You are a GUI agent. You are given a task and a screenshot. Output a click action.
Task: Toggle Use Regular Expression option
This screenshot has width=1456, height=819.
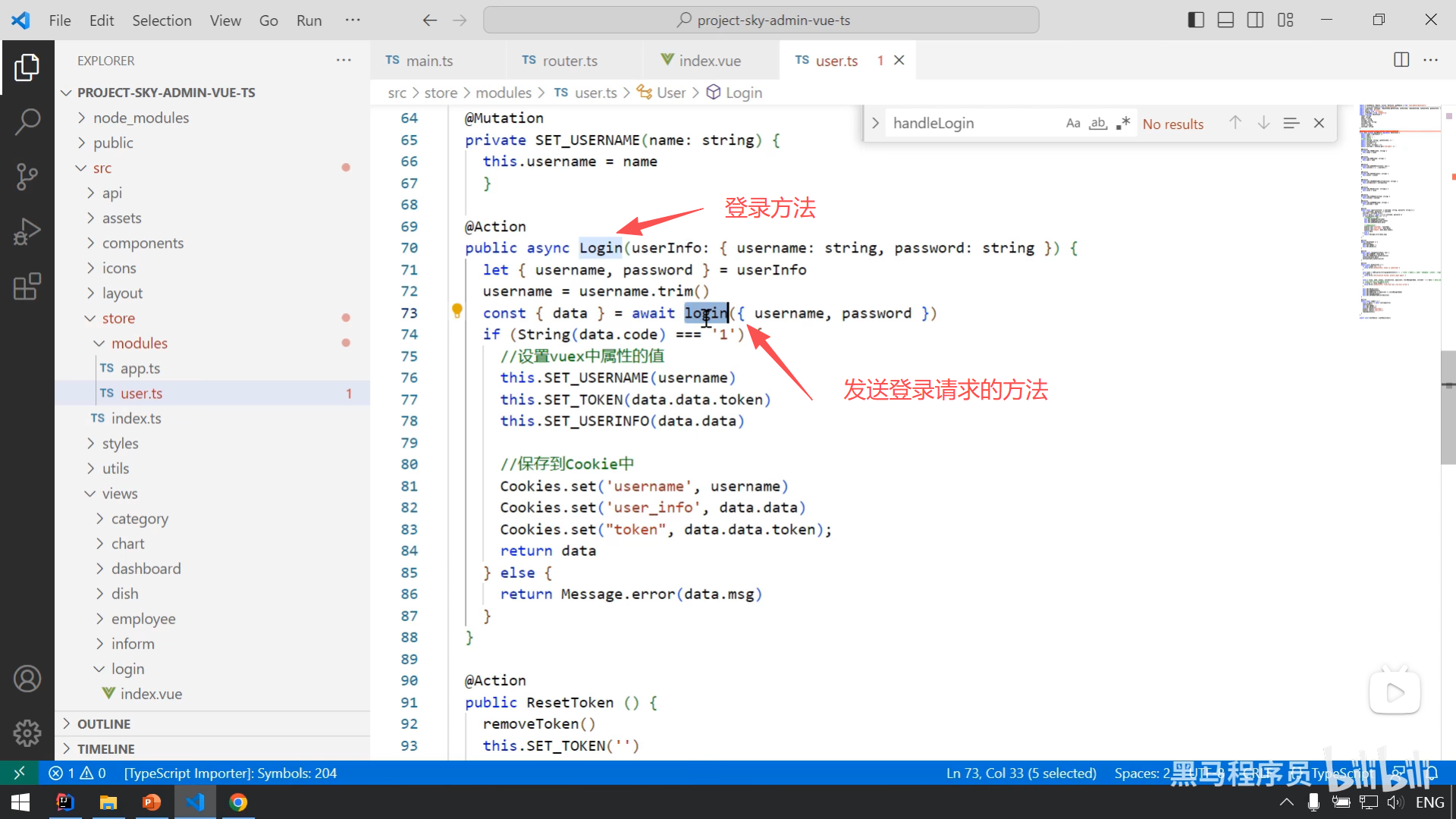[1123, 124]
